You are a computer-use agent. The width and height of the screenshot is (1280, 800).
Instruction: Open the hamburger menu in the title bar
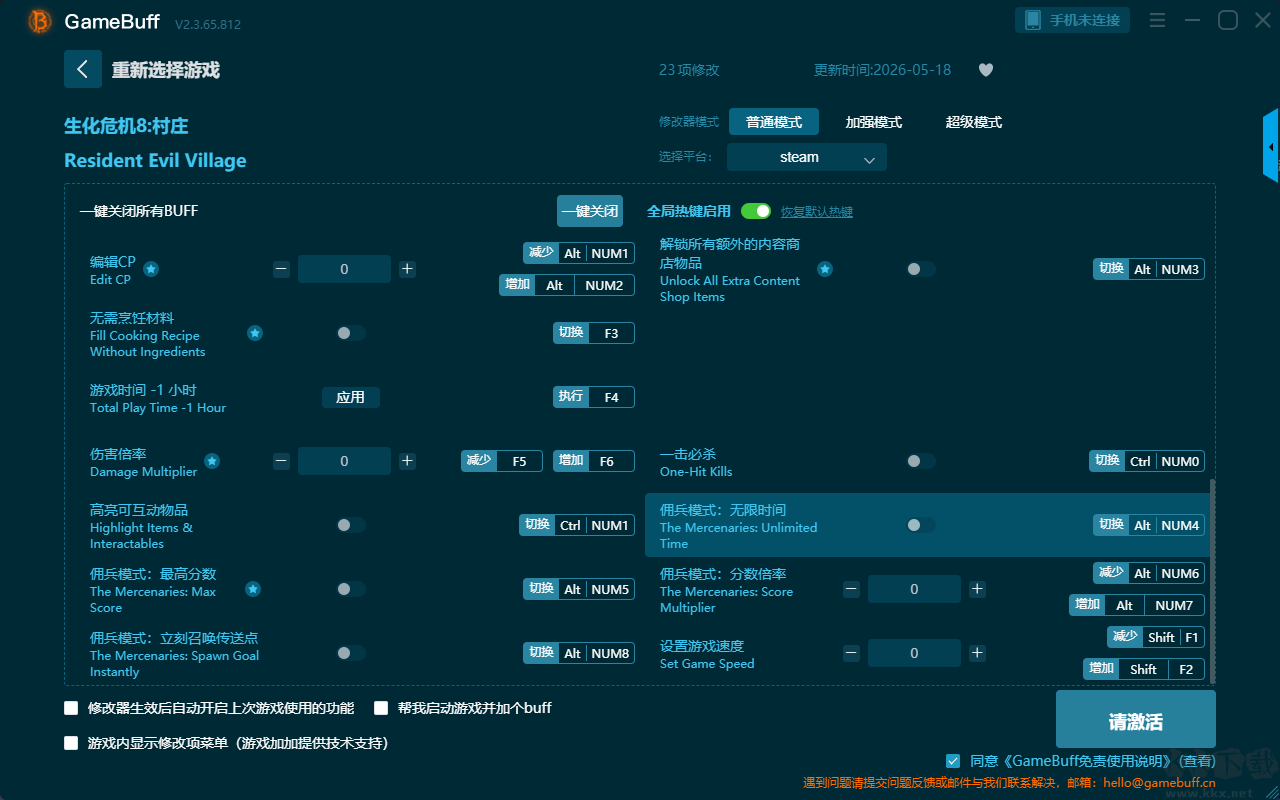tap(1157, 20)
